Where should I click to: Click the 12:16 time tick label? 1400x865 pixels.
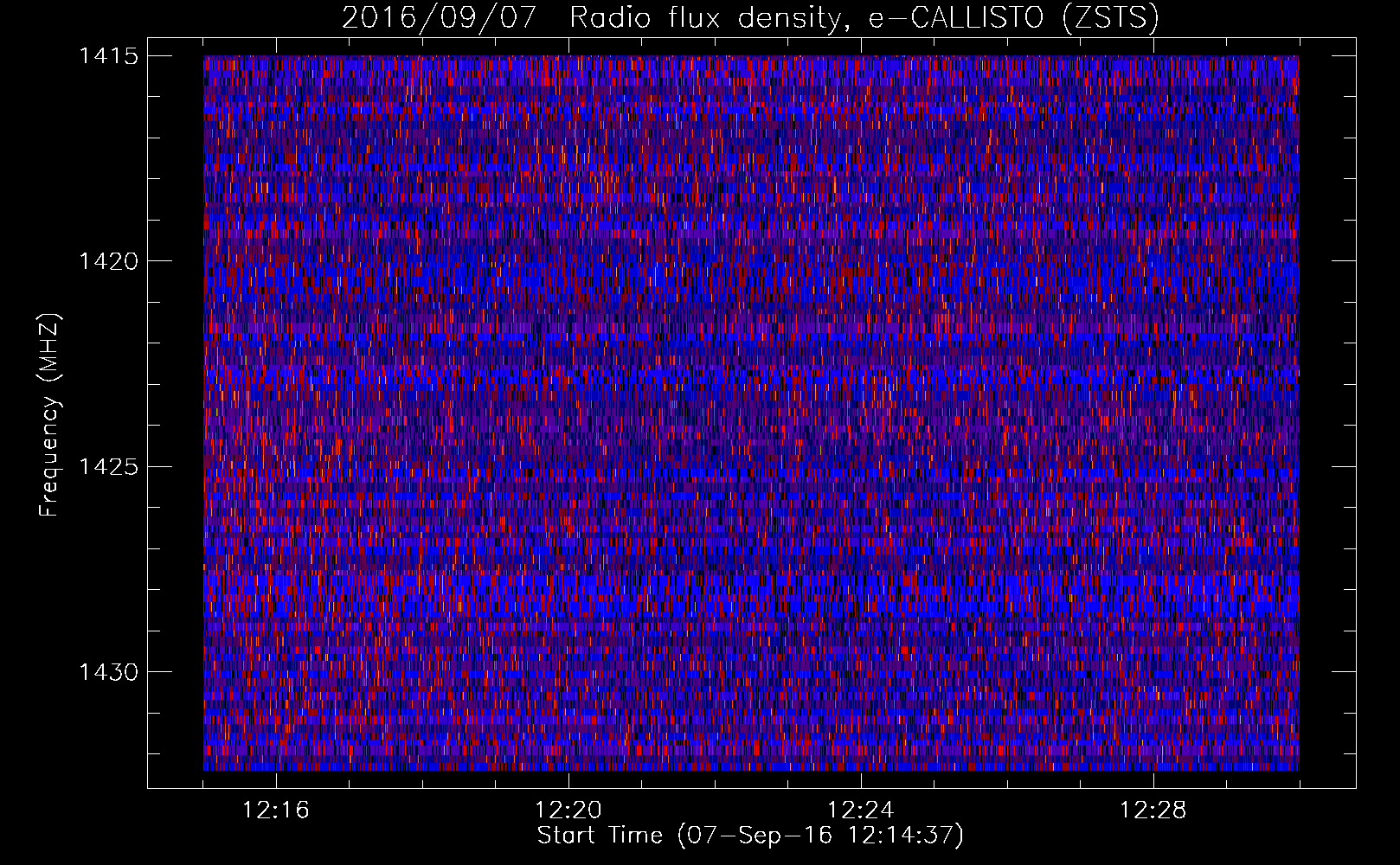click(x=276, y=811)
